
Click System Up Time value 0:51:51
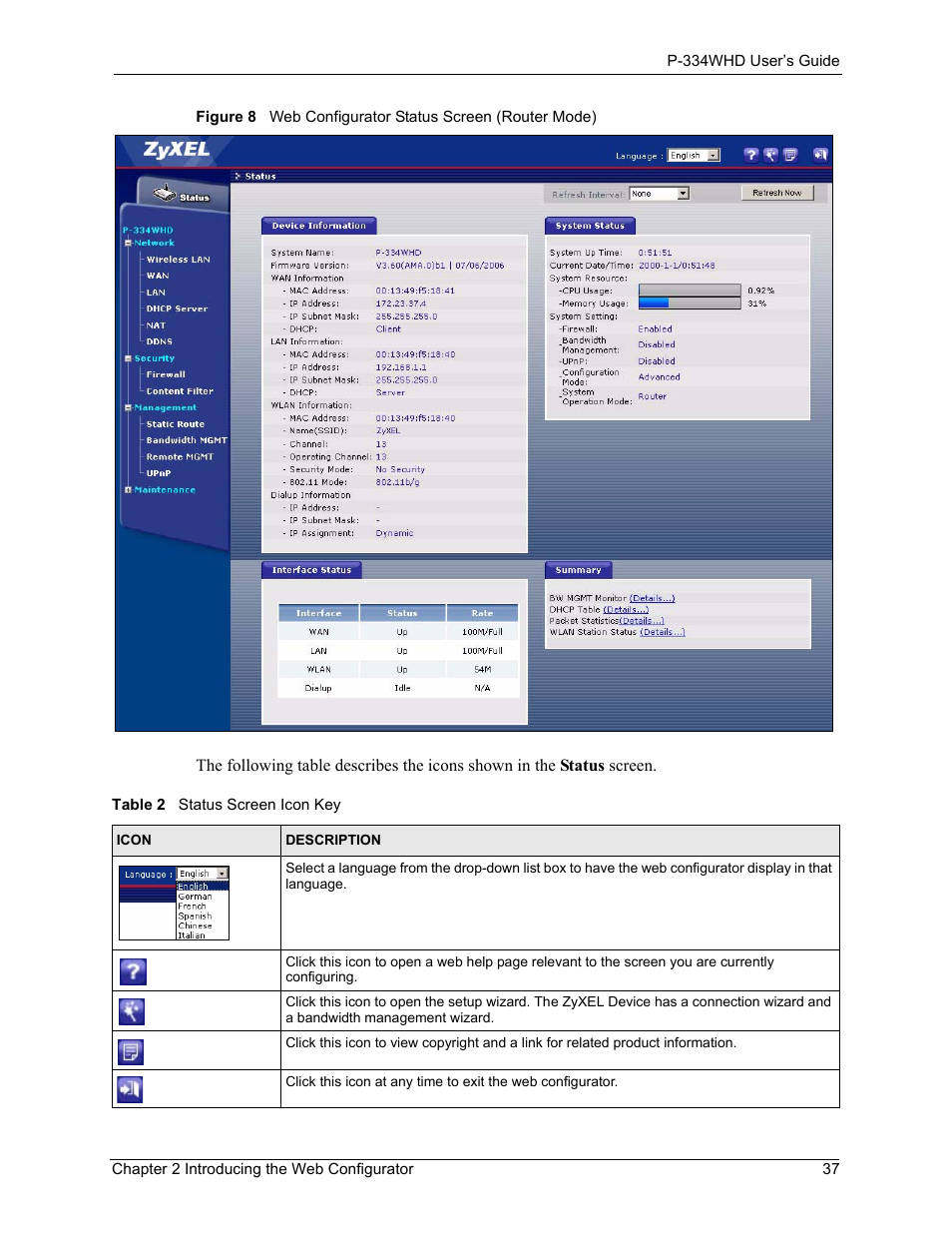[x=655, y=253]
